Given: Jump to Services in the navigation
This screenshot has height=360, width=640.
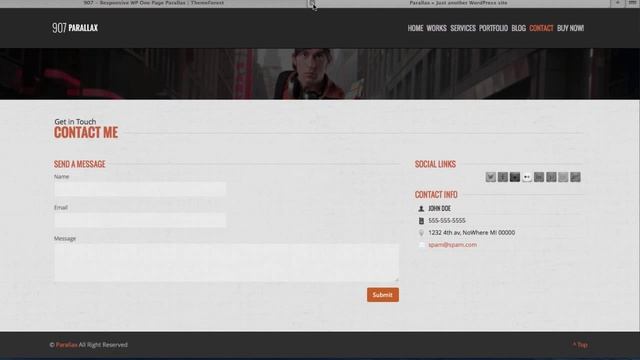Looking at the screenshot, I should pos(463,28).
